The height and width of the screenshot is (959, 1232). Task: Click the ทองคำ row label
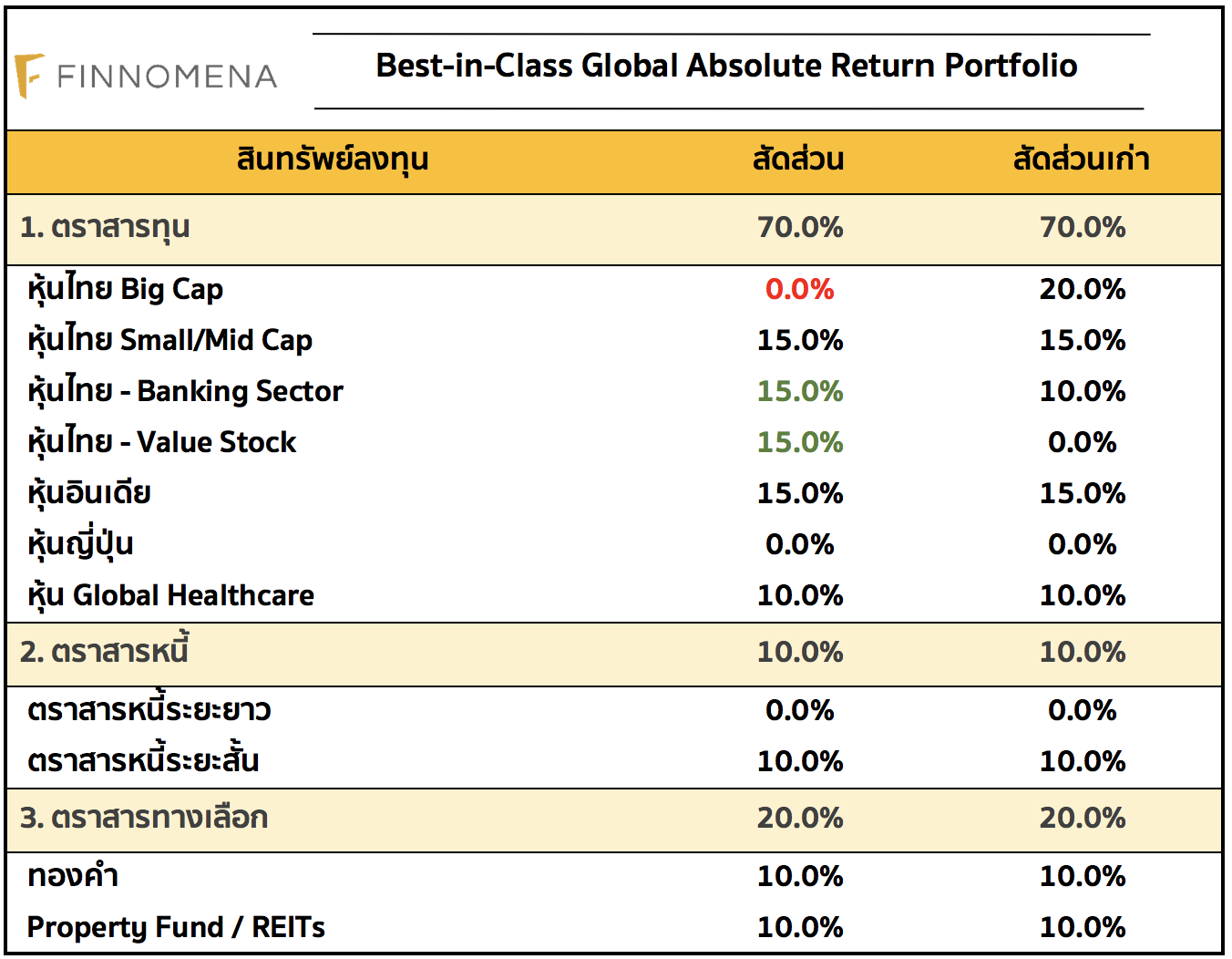tap(73, 876)
